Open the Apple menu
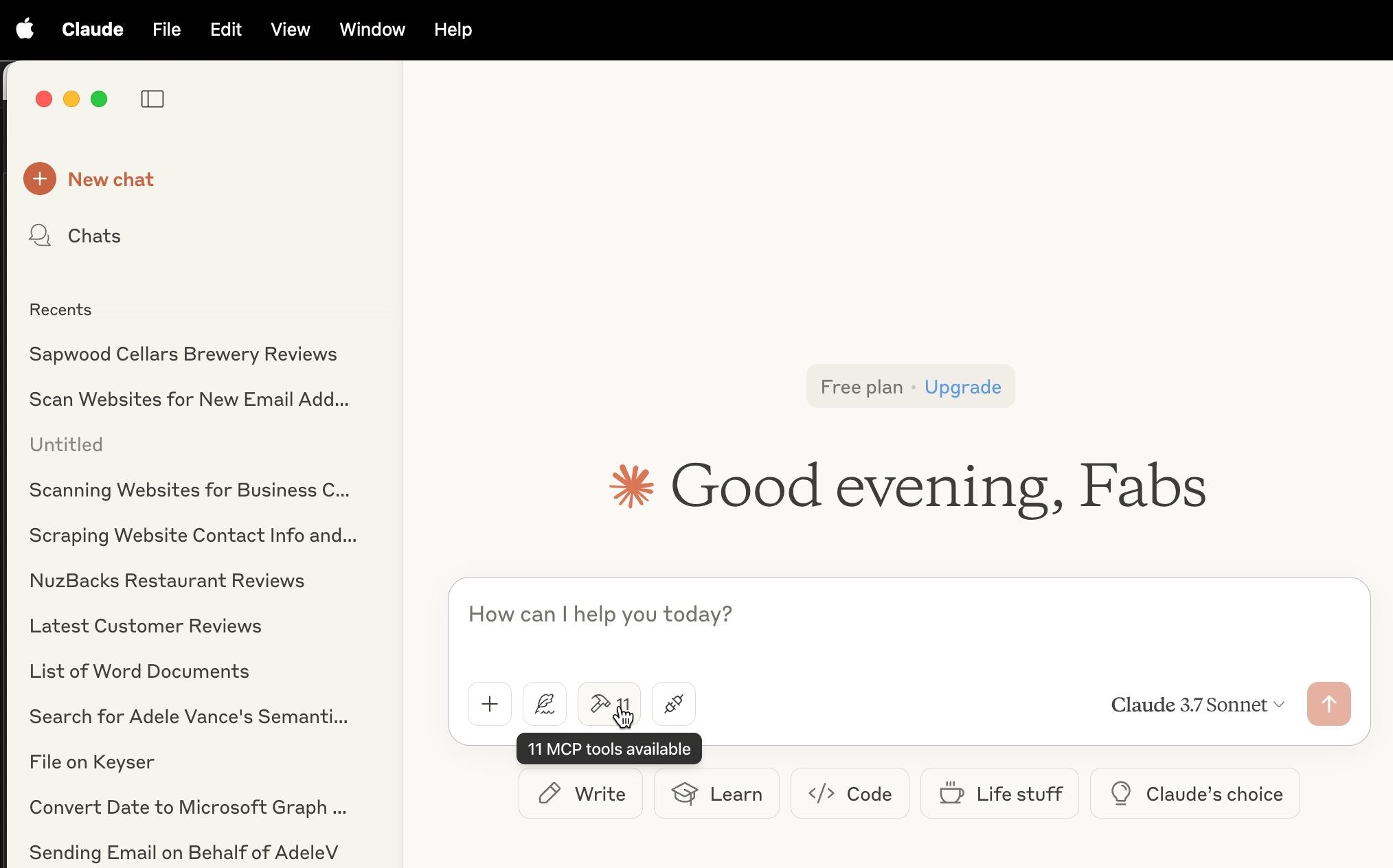 click(x=25, y=30)
